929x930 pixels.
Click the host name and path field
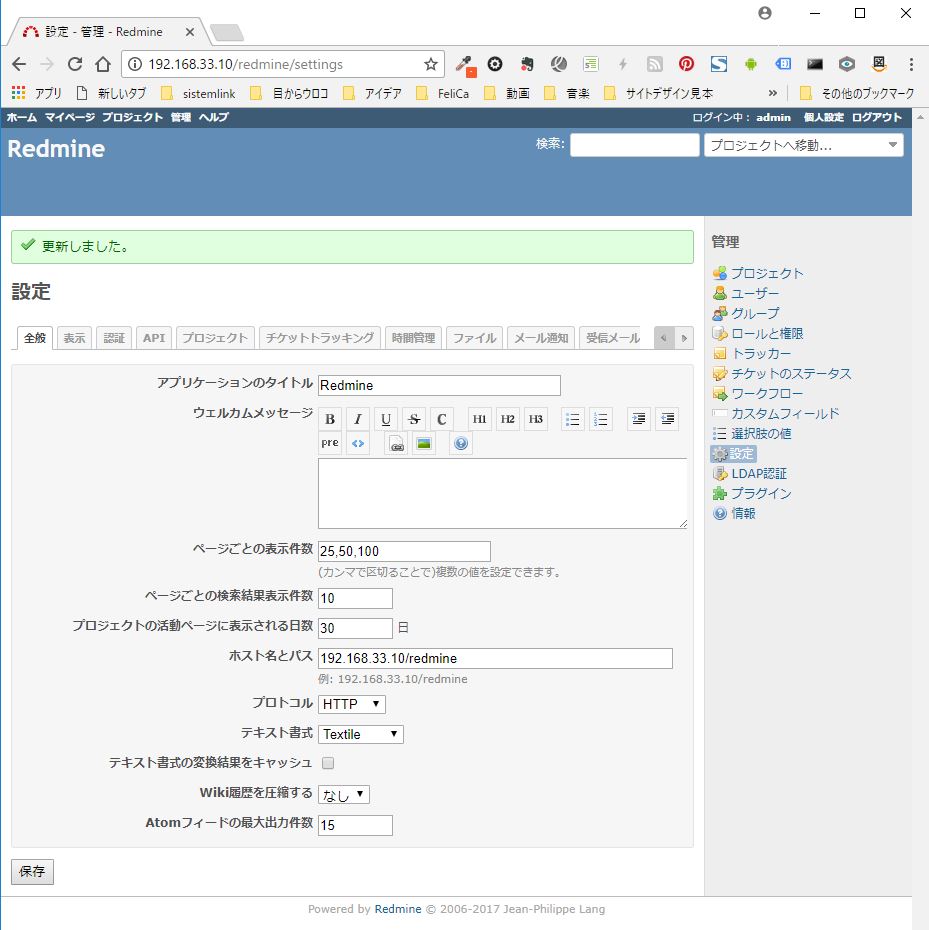495,658
